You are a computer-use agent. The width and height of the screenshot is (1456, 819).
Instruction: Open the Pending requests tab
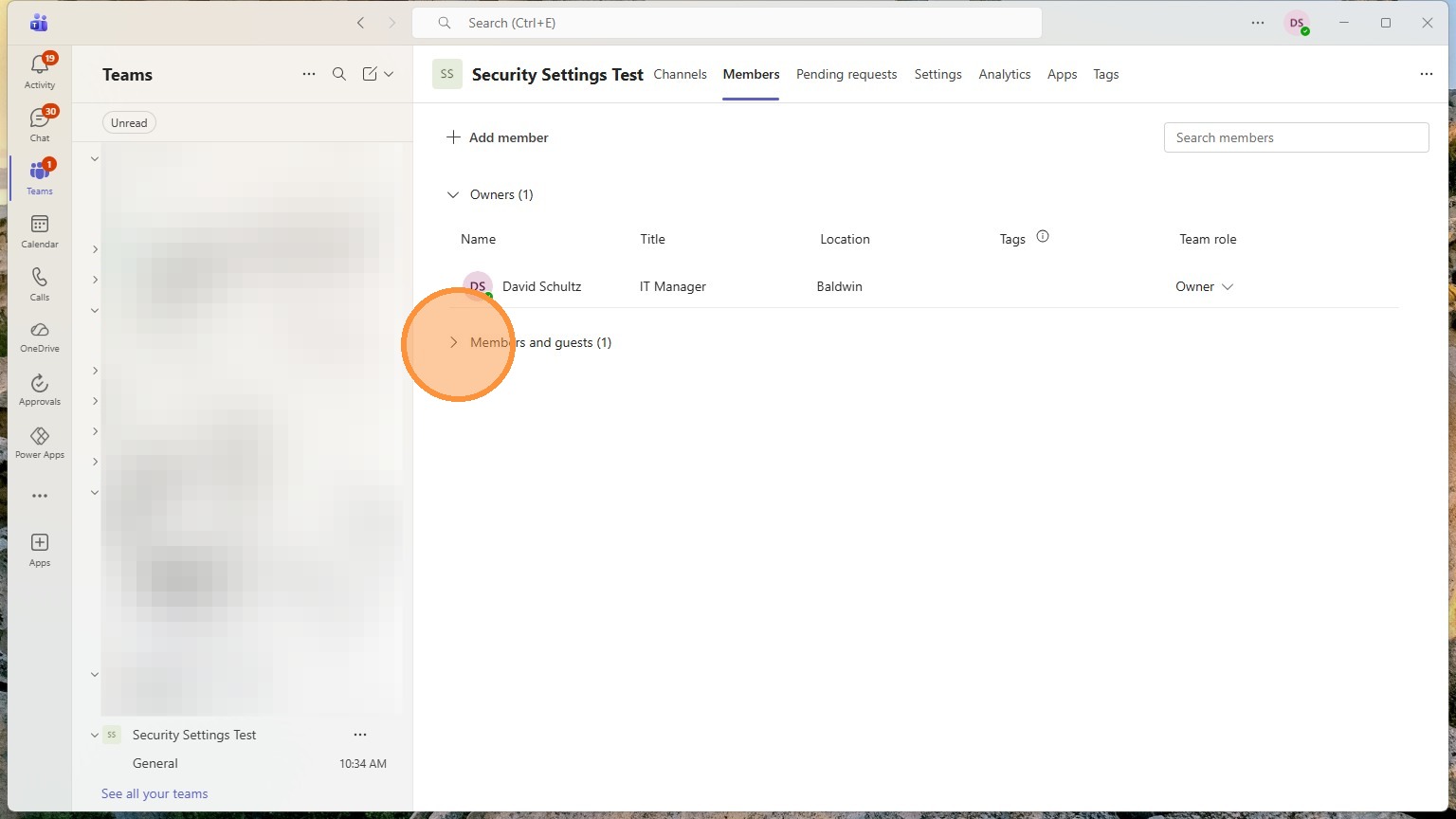tap(846, 74)
